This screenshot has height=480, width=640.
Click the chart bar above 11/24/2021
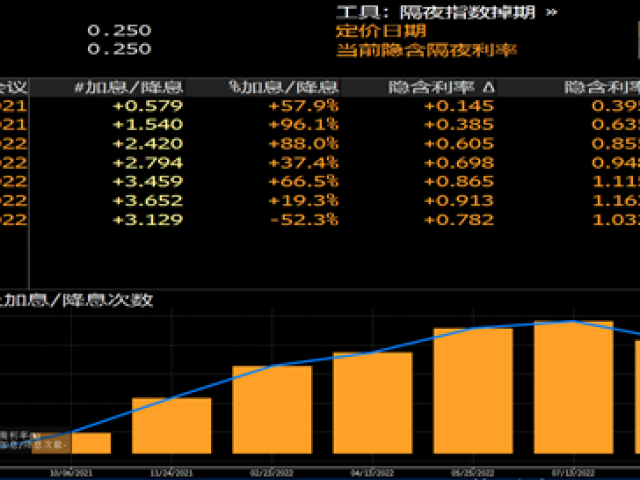coord(171,426)
